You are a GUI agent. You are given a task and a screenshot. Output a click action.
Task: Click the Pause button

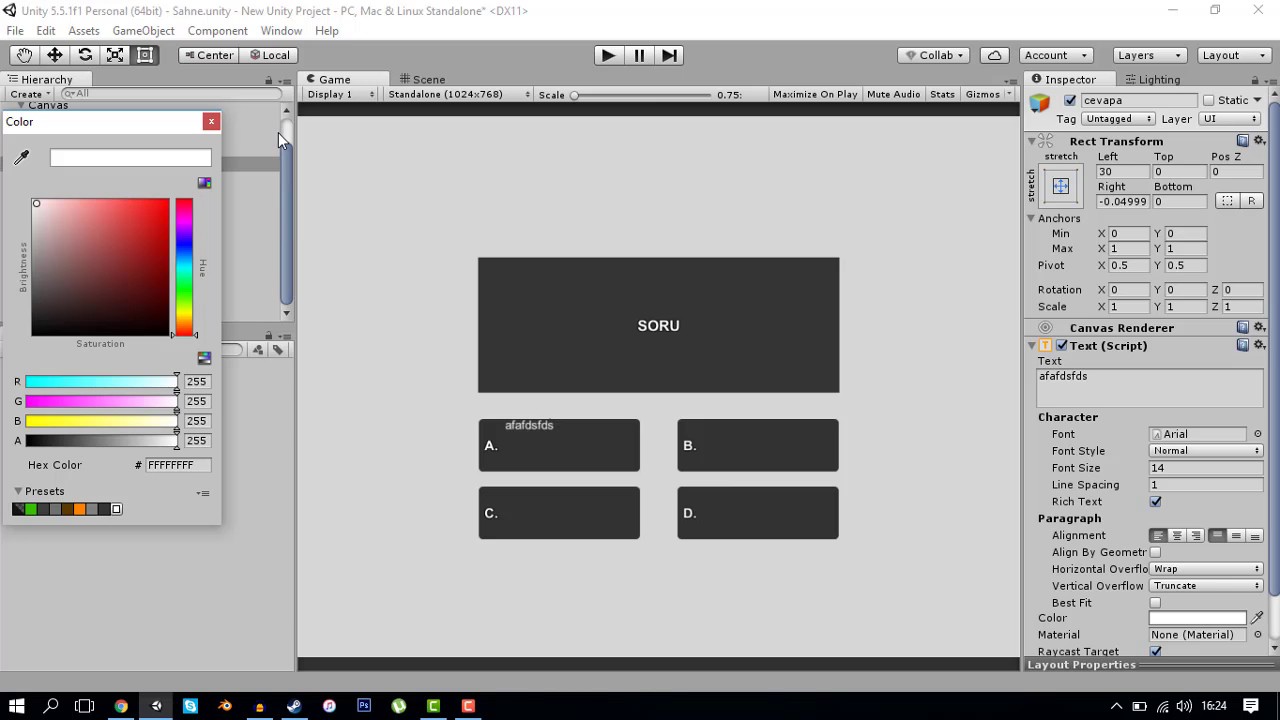click(x=639, y=55)
